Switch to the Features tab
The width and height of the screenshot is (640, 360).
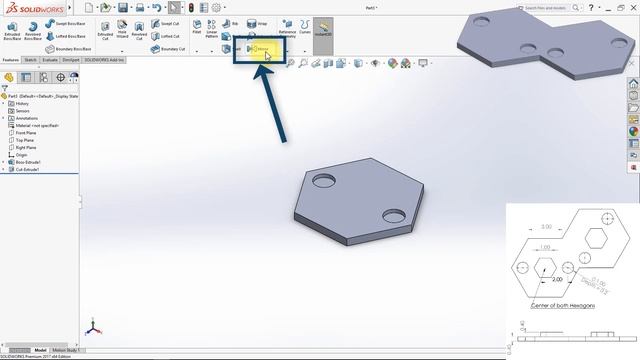click(11, 60)
